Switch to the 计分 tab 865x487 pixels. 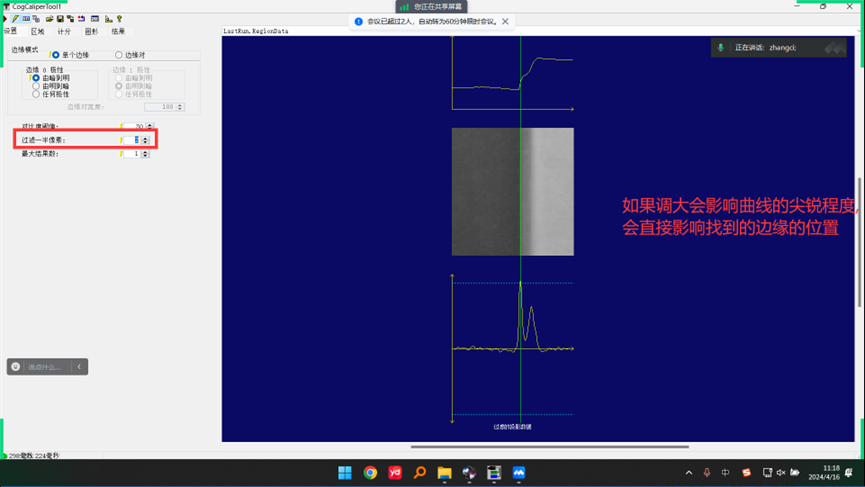(x=65, y=31)
